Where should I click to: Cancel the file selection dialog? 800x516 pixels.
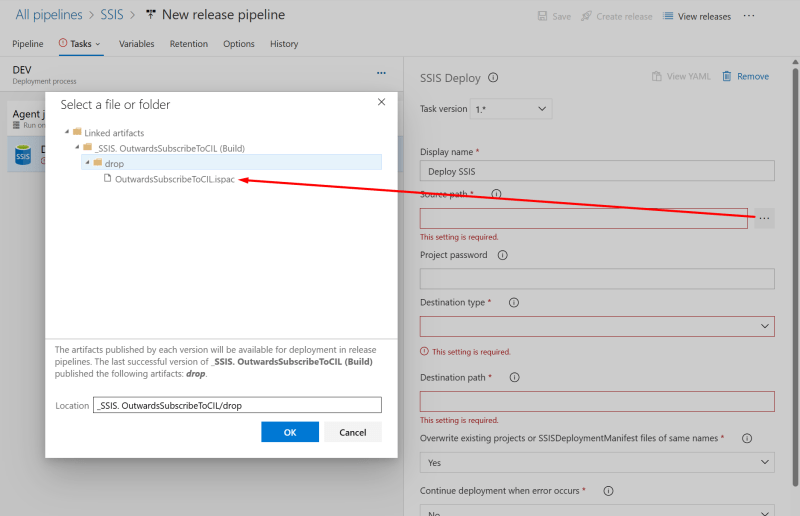point(353,432)
